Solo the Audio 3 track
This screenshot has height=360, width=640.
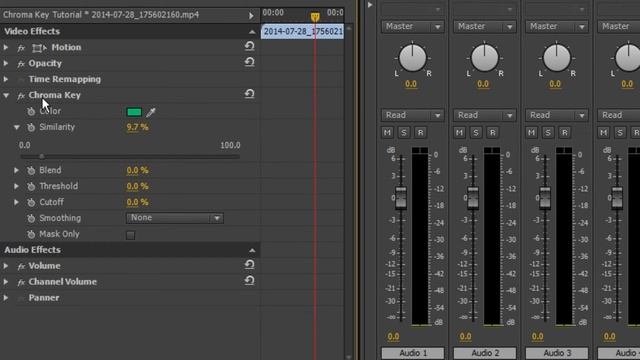click(x=548, y=132)
